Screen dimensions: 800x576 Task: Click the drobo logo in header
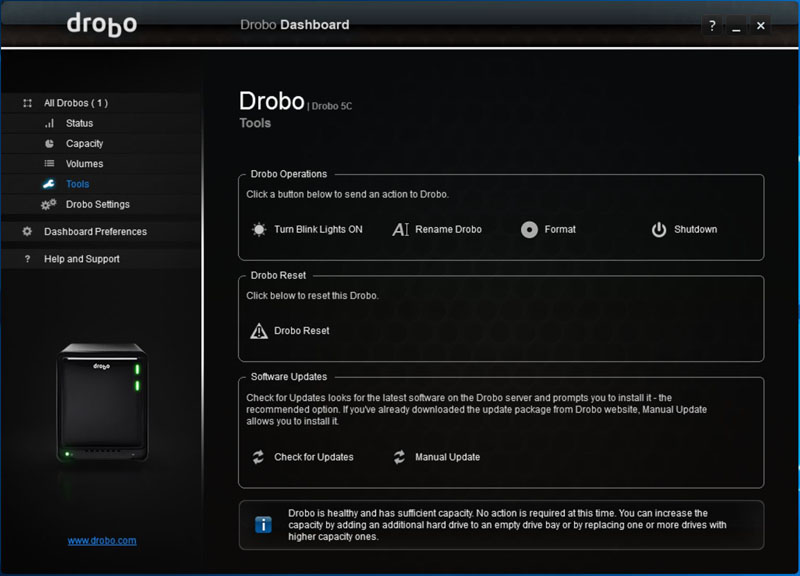(102, 24)
